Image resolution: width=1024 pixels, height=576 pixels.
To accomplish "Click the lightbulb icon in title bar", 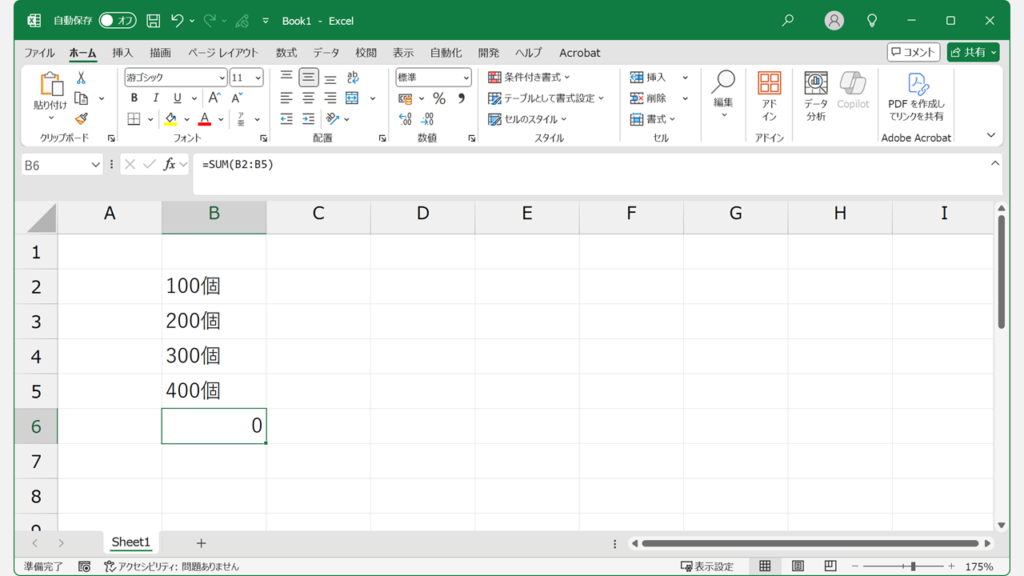I will click(872, 21).
